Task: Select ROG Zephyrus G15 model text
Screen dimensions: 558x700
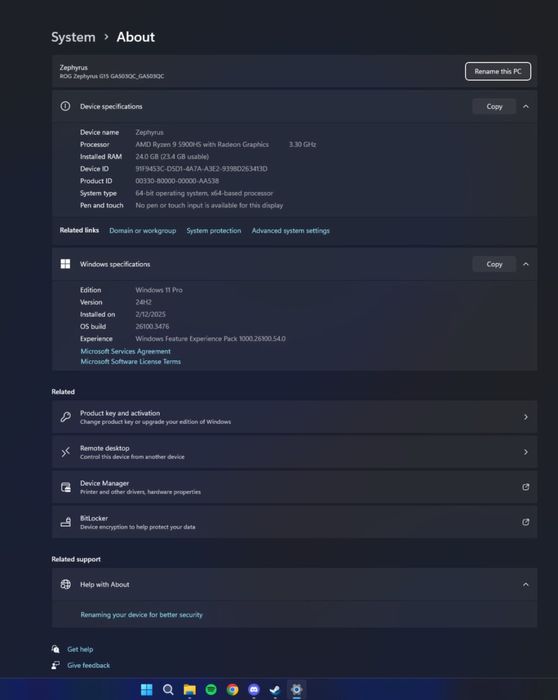Action: [112, 76]
